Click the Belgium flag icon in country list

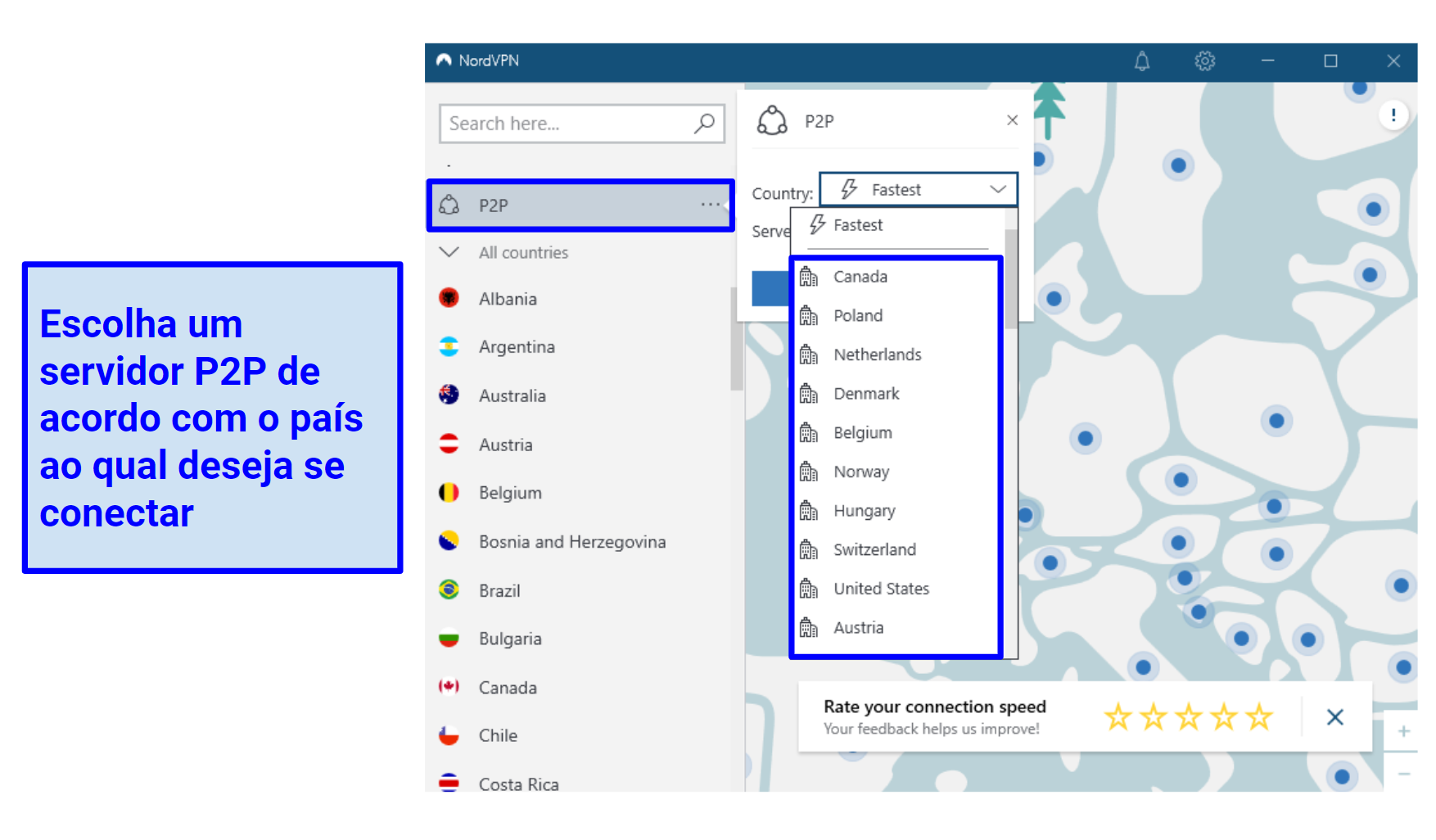point(449,492)
